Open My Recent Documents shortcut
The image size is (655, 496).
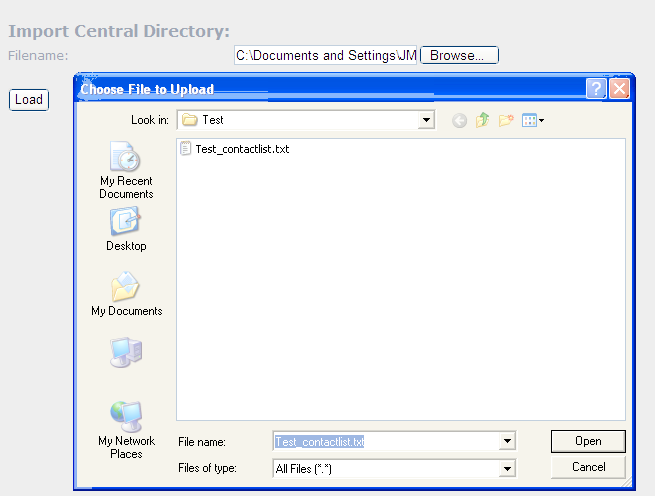click(126, 170)
